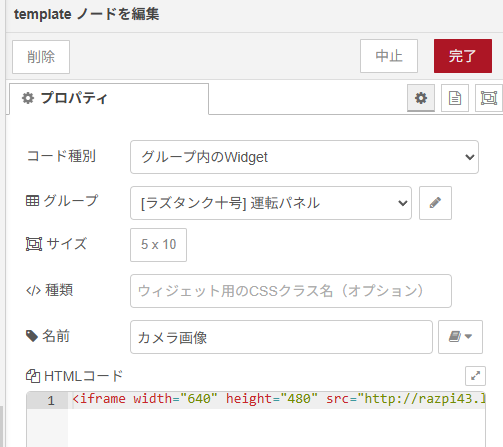Open the 5 x 10 size setting
The width and height of the screenshot is (503, 447).
click(158, 245)
